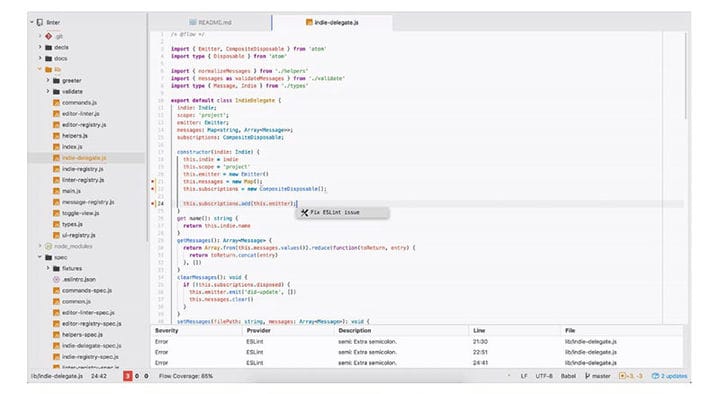Click the open lib folder icon
The width and height of the screenshot is (720, 394).
point(48,69)
